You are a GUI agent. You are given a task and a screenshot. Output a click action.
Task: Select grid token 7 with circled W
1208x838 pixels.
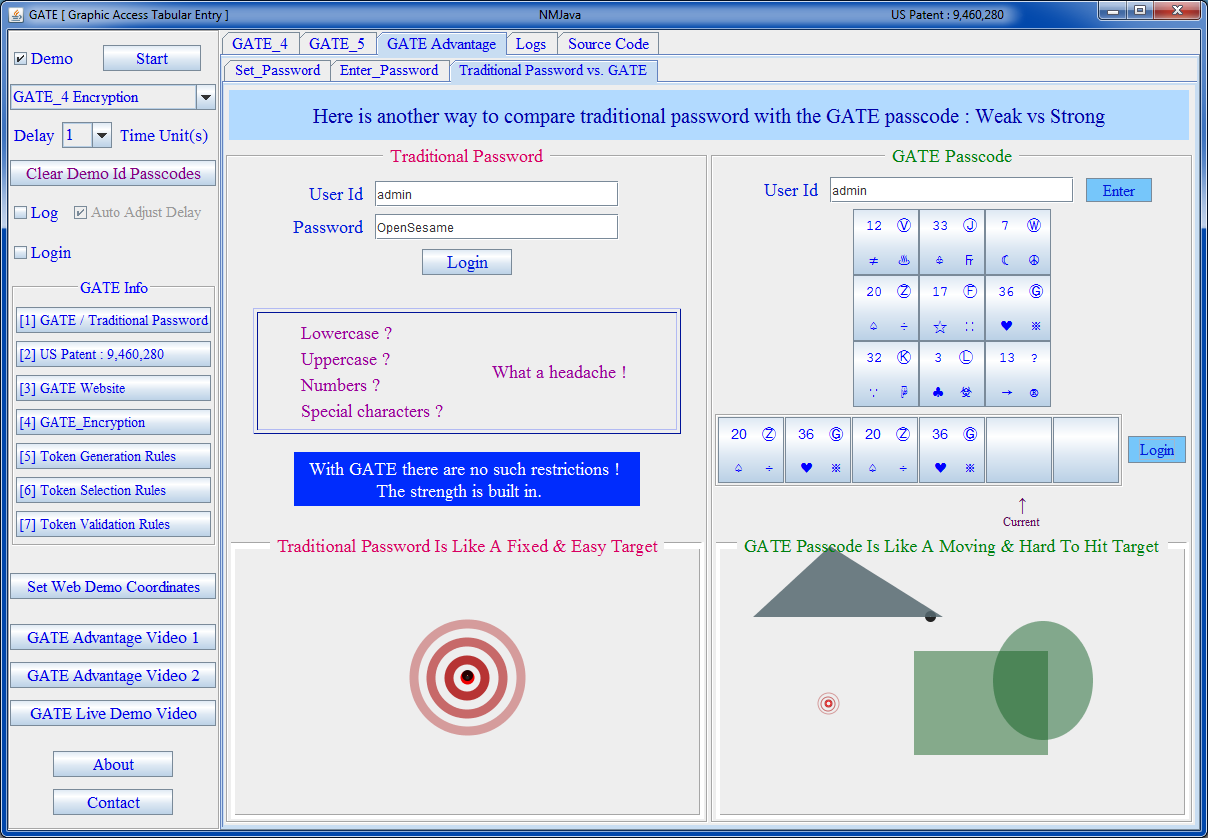point(1018,243)
